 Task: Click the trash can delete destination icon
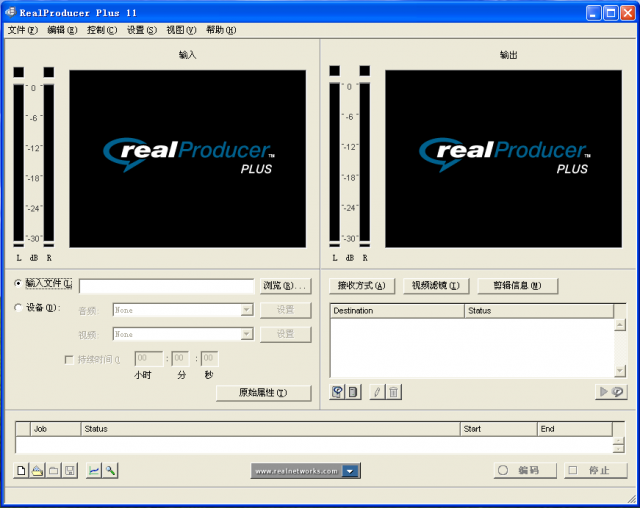pyautogui.click(x=393, y=392)
